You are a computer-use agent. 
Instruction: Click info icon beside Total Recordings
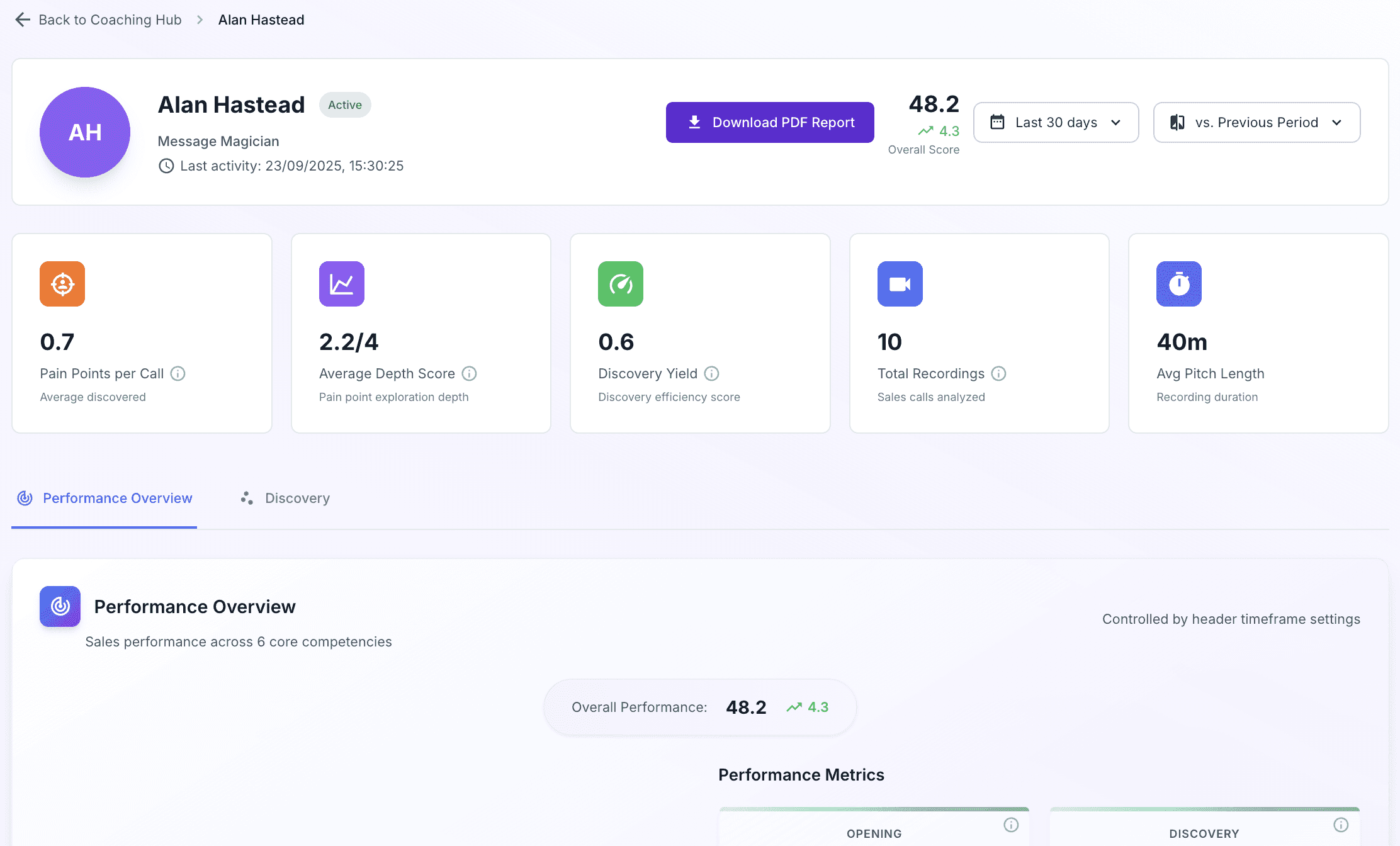point(998,374)
